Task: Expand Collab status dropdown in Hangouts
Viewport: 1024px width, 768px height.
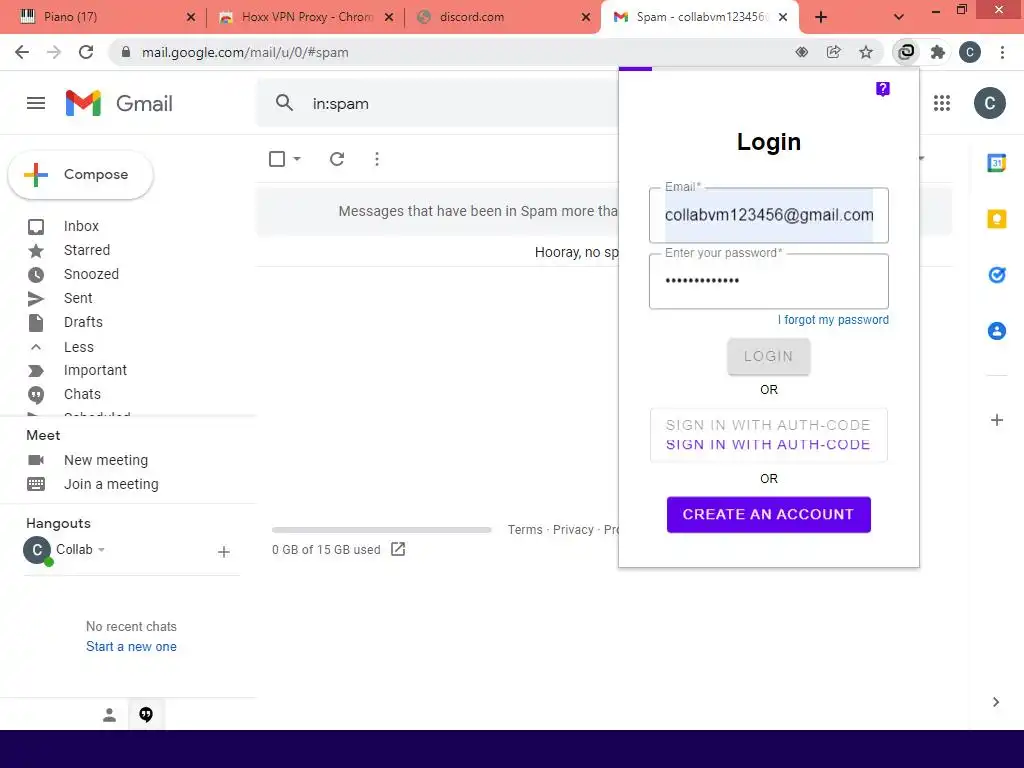Action: [101, 550]
